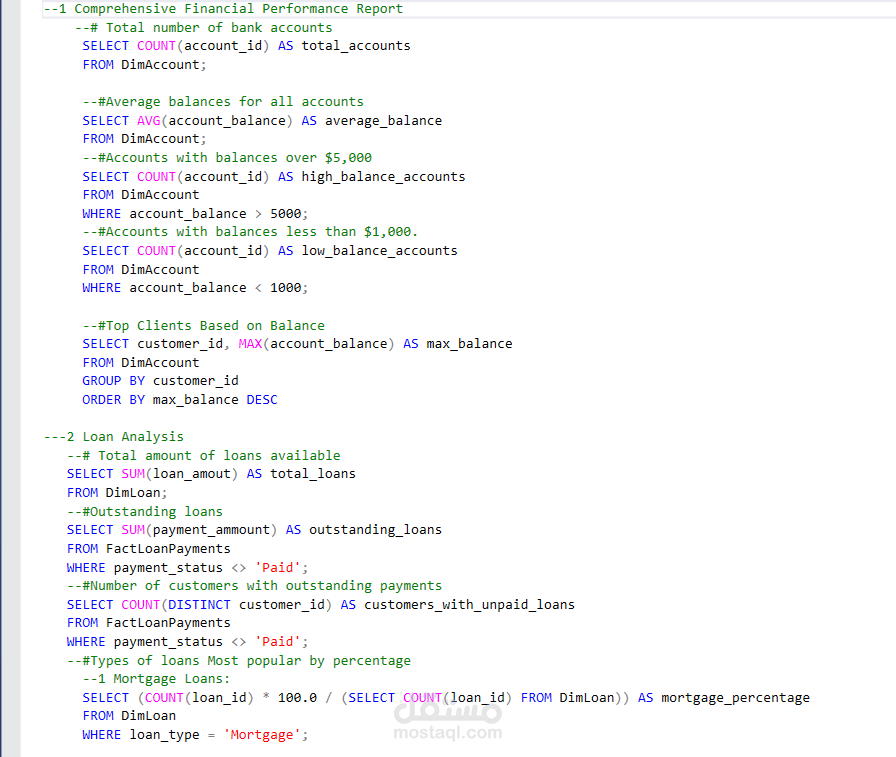Click the alias 'customers_with_unpaid_loans'
Screen dimensions: 896x757
(x=469, y=605)
